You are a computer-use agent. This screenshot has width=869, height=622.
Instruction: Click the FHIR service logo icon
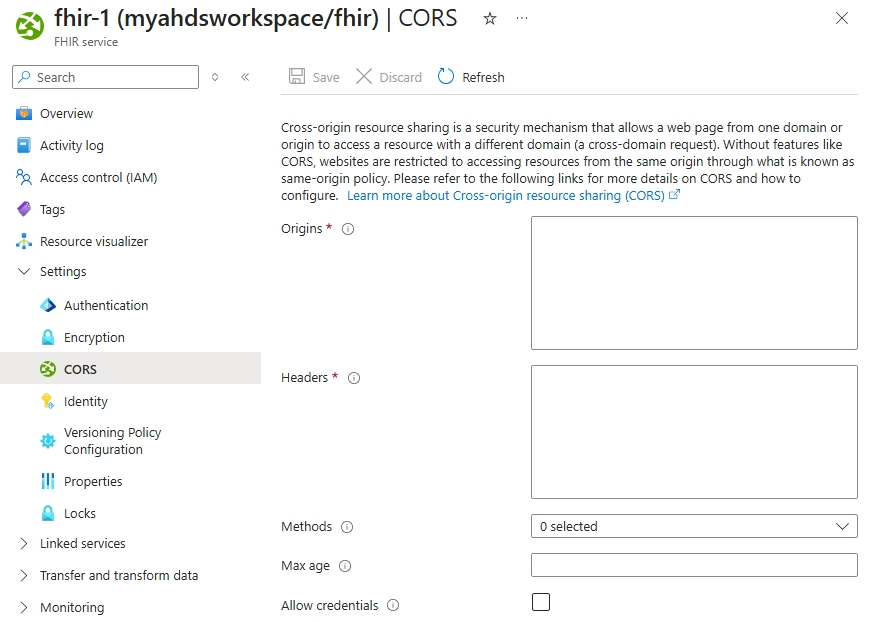tap(30, 26)
